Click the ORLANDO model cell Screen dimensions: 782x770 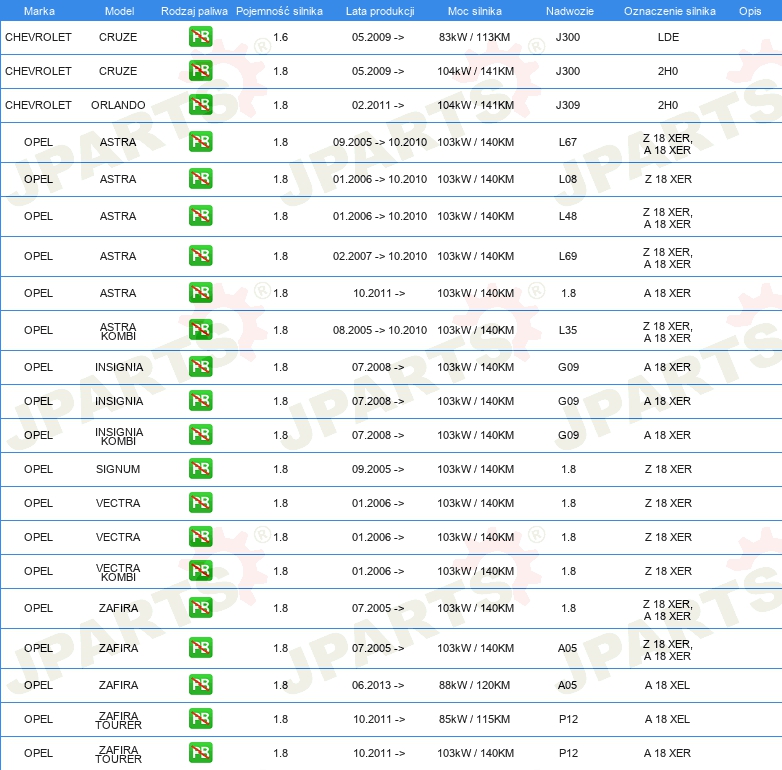[118, 105]
